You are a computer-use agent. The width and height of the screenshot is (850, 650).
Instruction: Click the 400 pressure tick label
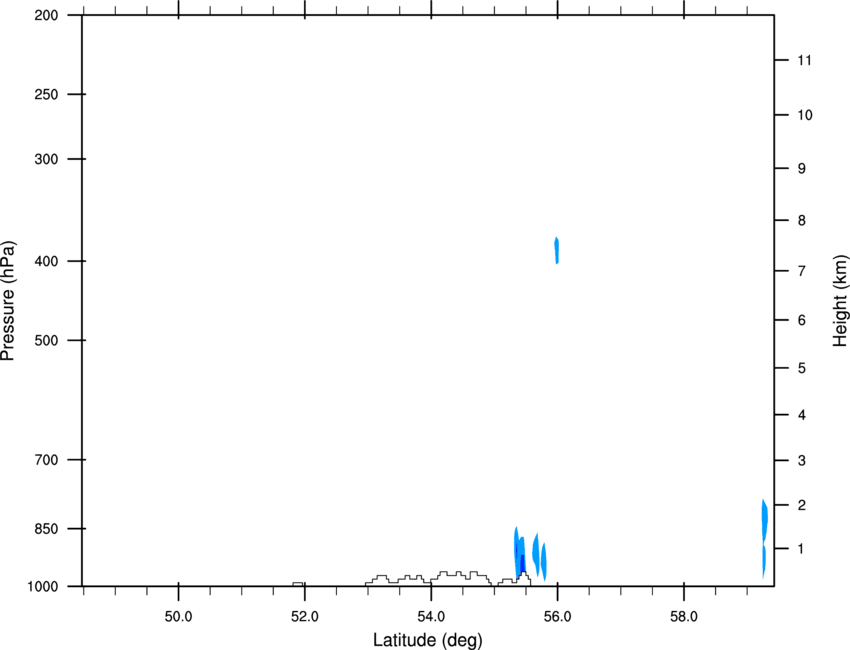coord(46,261)
